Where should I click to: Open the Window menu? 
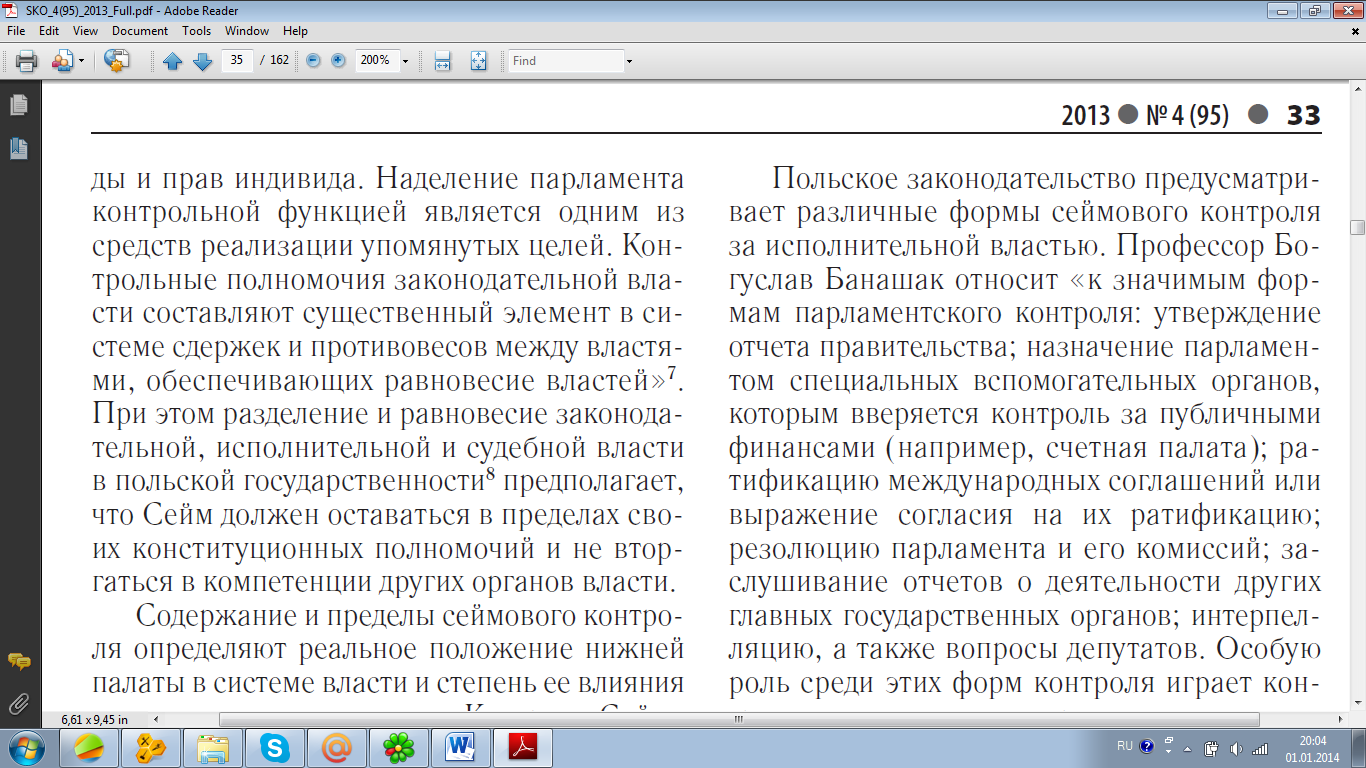(x=247, y=31)
